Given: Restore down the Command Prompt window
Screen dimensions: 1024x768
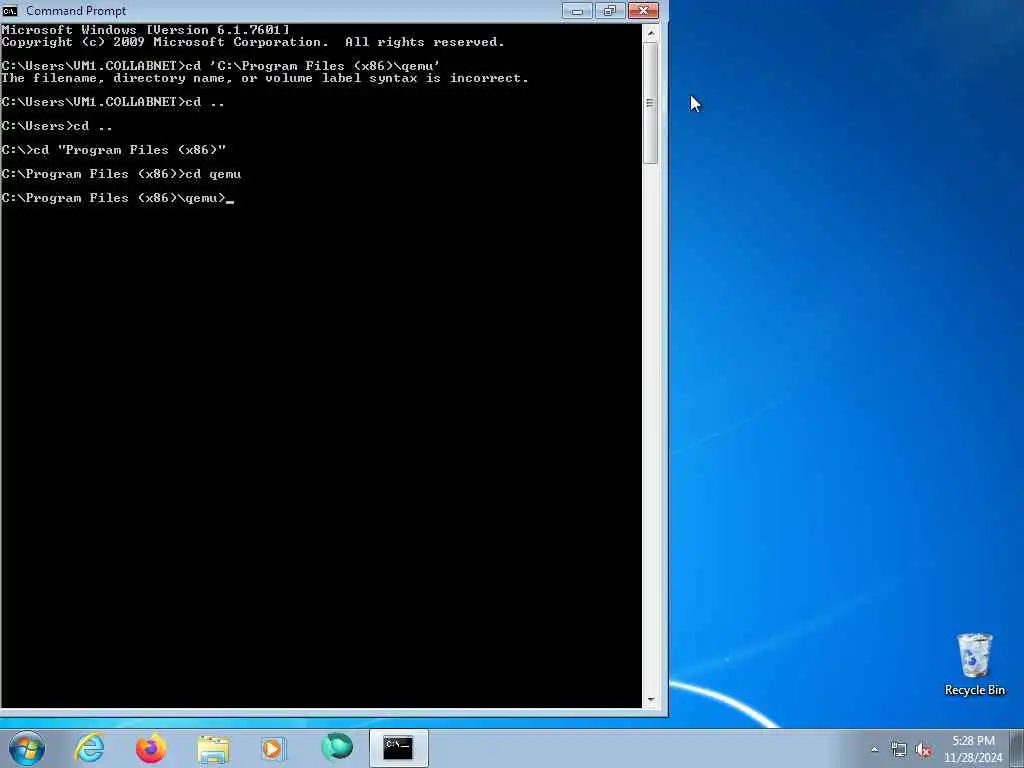Looking at the screenshot, I should tap(610, 10).
